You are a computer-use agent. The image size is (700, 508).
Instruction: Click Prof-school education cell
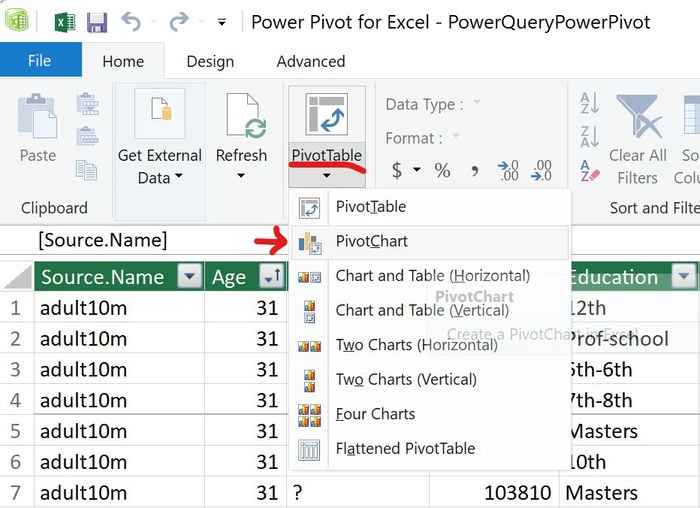(636, 339)
